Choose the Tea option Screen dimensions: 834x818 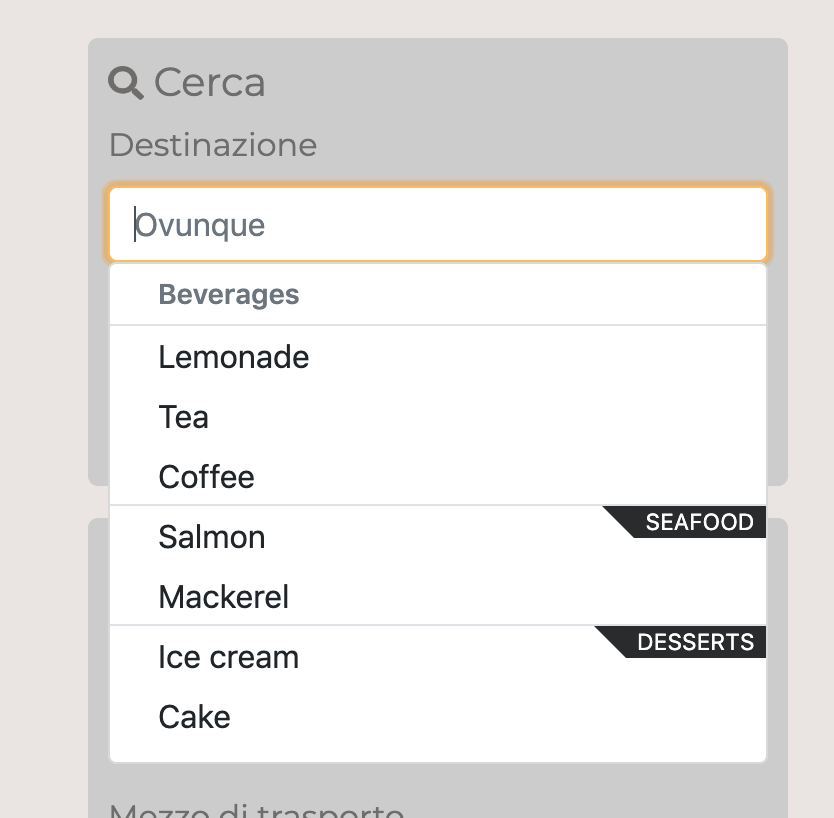pyautogui.click(x=184, y=417)
